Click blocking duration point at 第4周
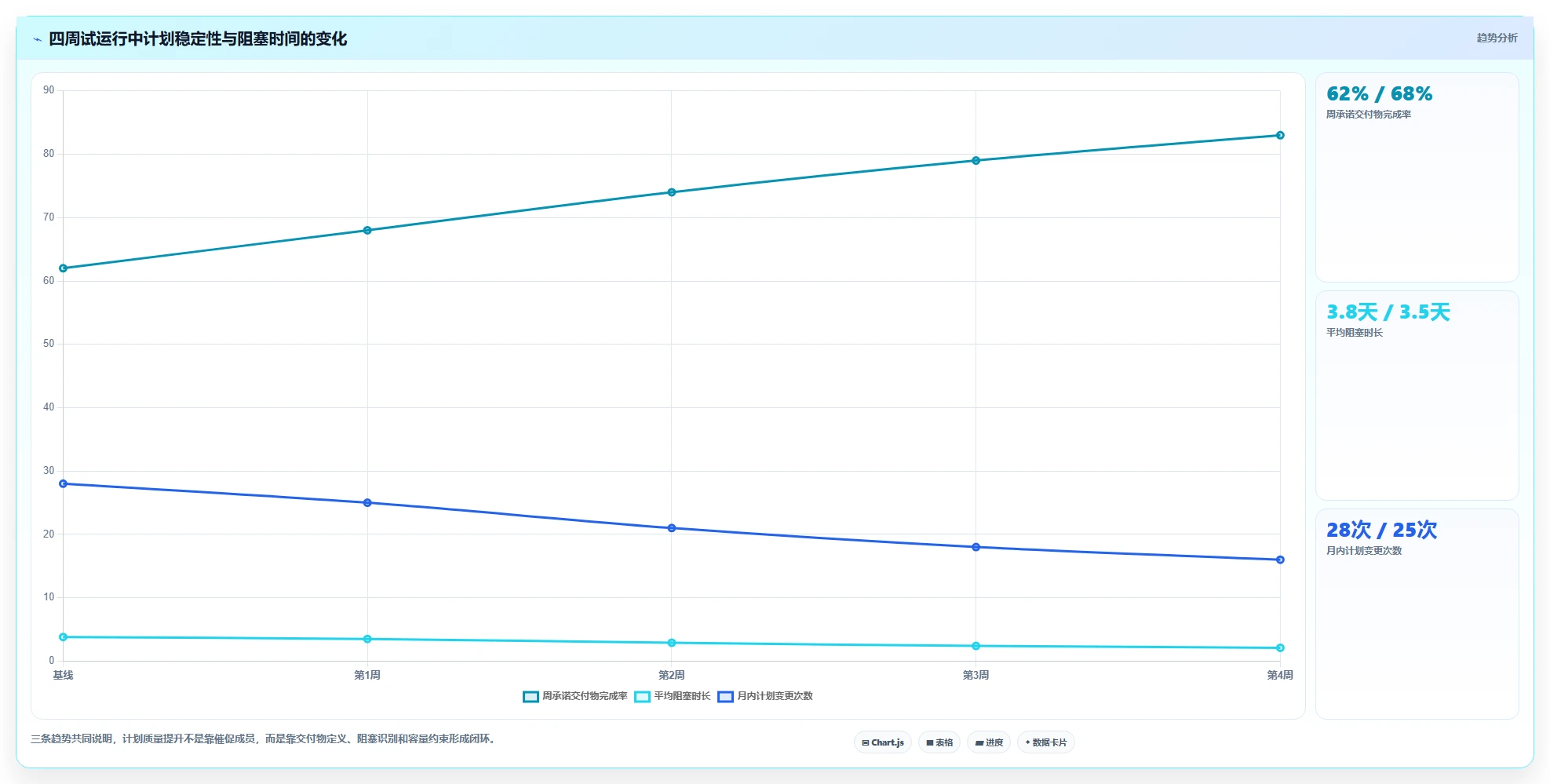 1280,648
